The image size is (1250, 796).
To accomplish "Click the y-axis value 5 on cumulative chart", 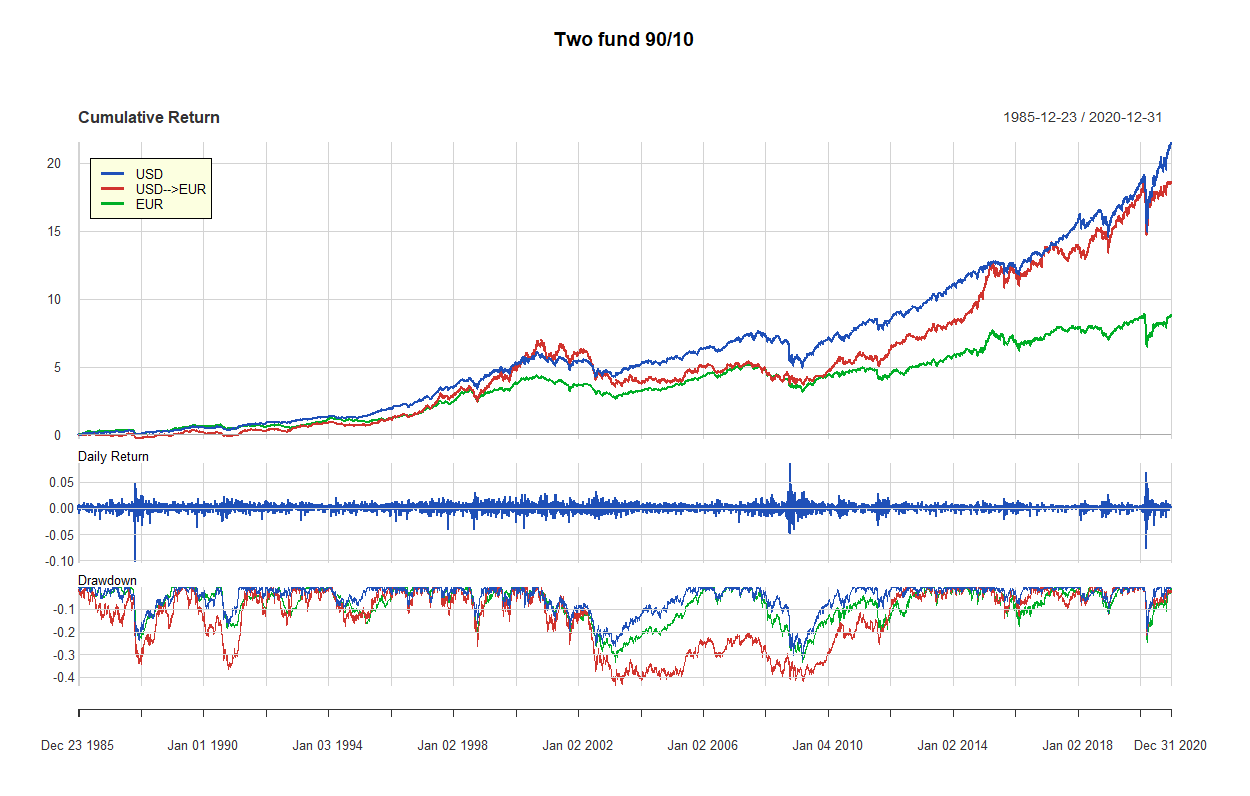I will [58, 367].
